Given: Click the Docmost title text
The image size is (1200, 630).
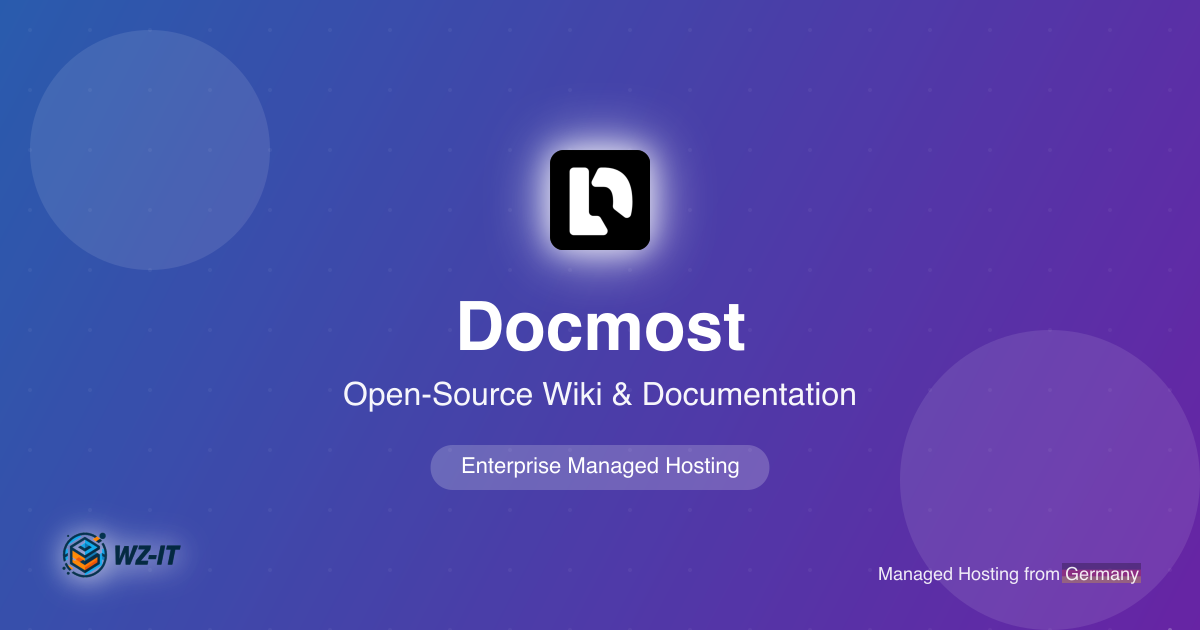Looking at the screenshot, I should click(600, 328).
